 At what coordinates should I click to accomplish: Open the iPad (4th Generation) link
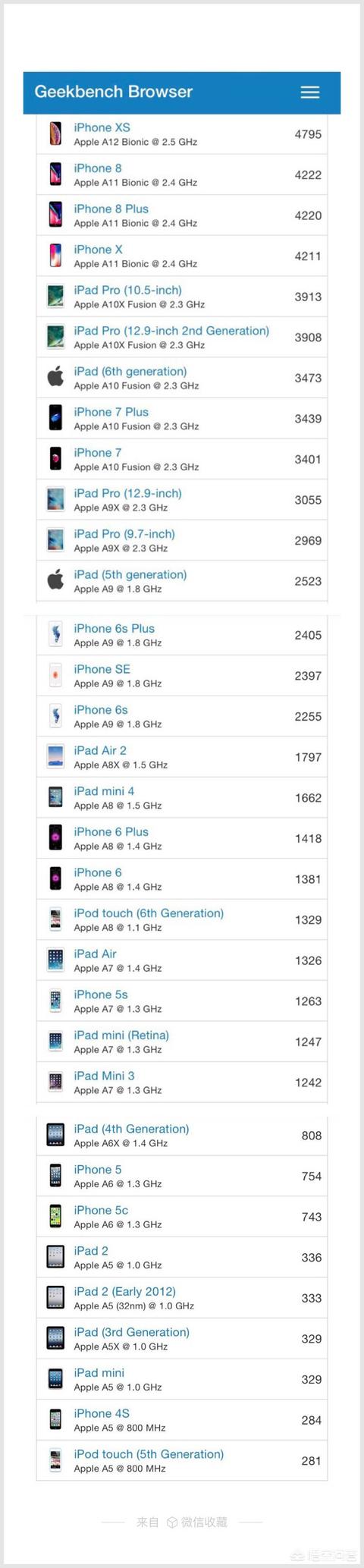(131, 1129)
